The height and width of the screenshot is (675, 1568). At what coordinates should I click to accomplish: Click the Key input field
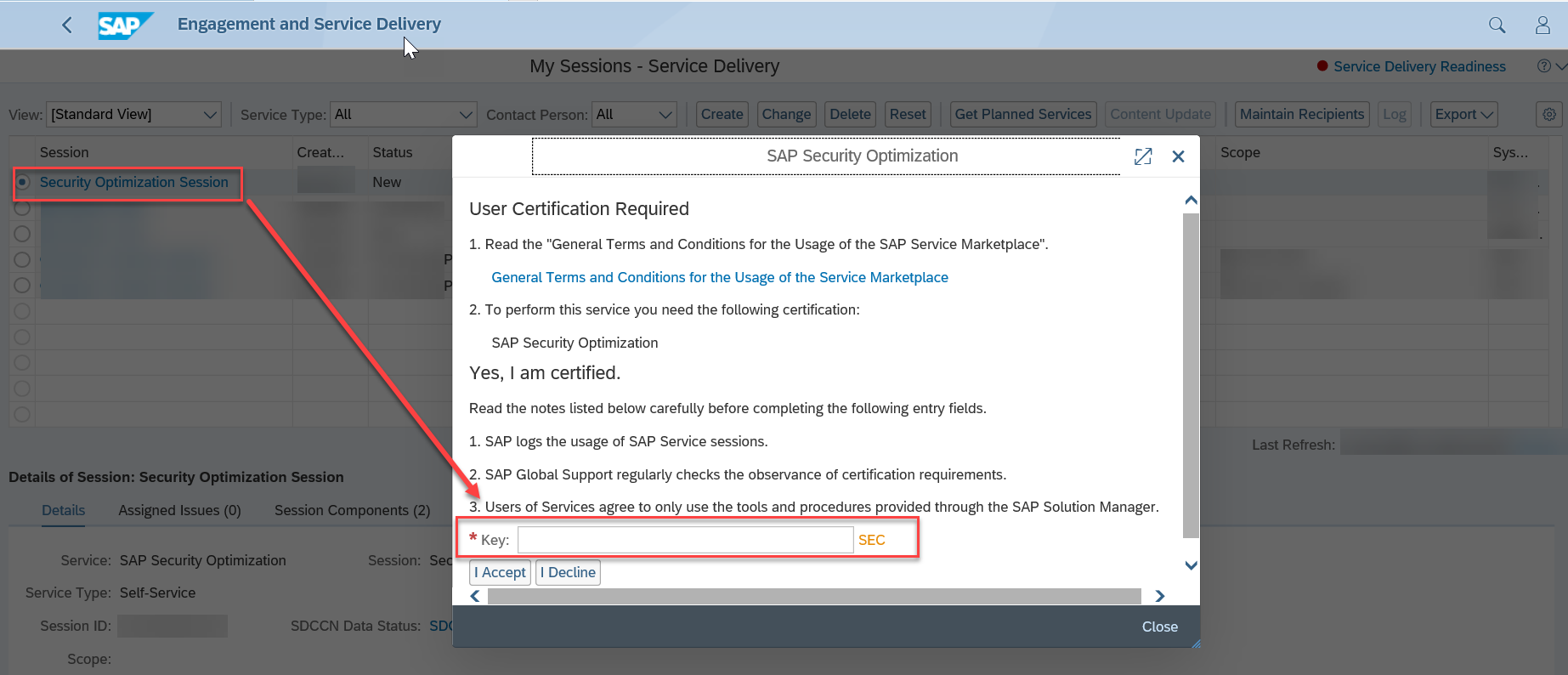(x=685, y=540)
